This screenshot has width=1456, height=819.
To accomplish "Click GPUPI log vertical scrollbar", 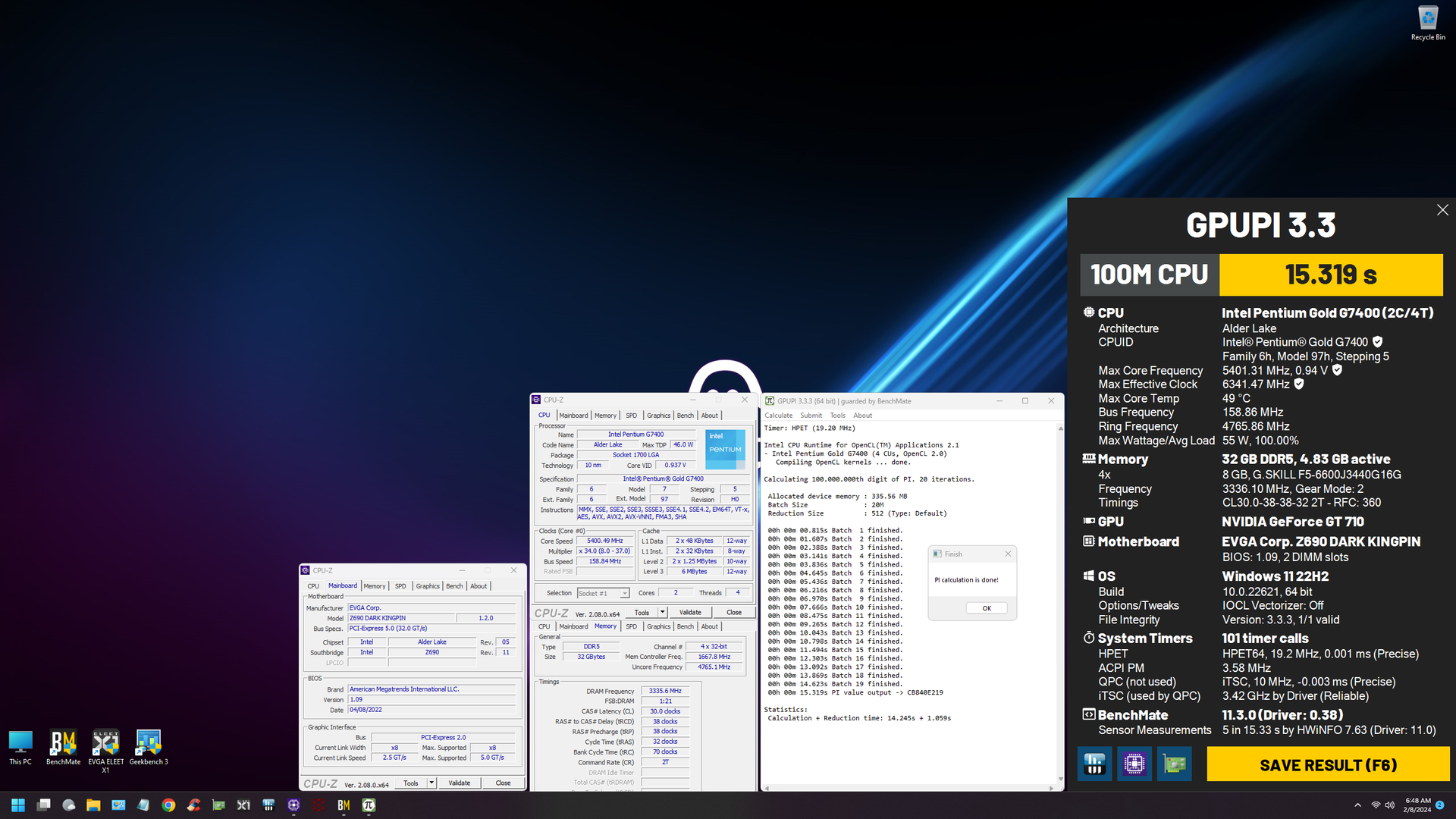I will (x=1060, y=604).
